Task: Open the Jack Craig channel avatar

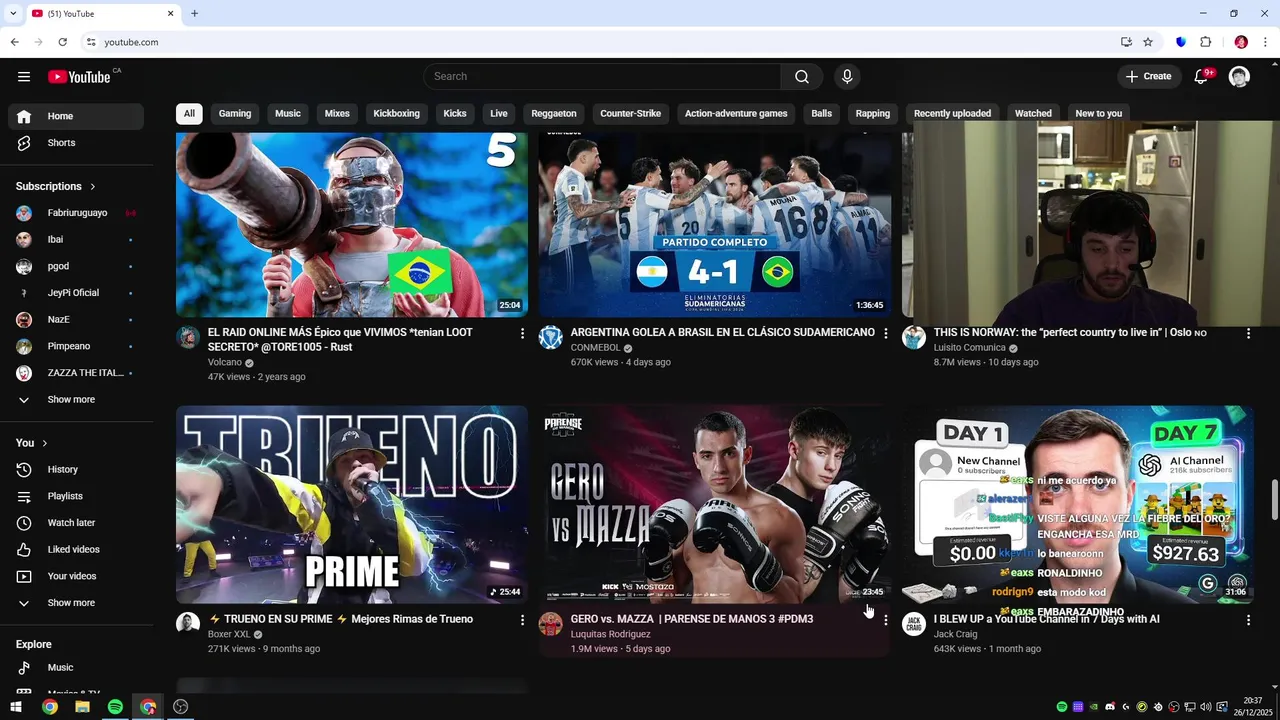Action: click(x=914, y=624)
